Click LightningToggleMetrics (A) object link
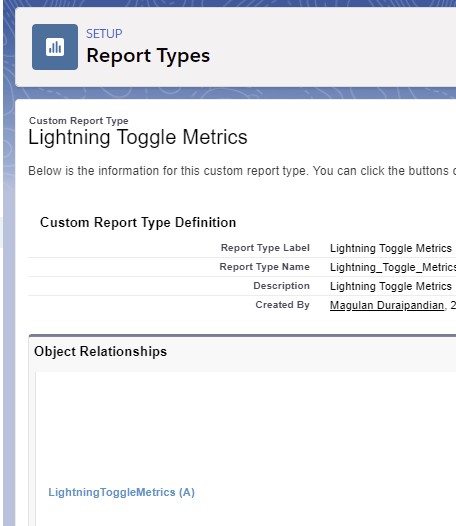 pyautogui.click(x=121, y=492)
